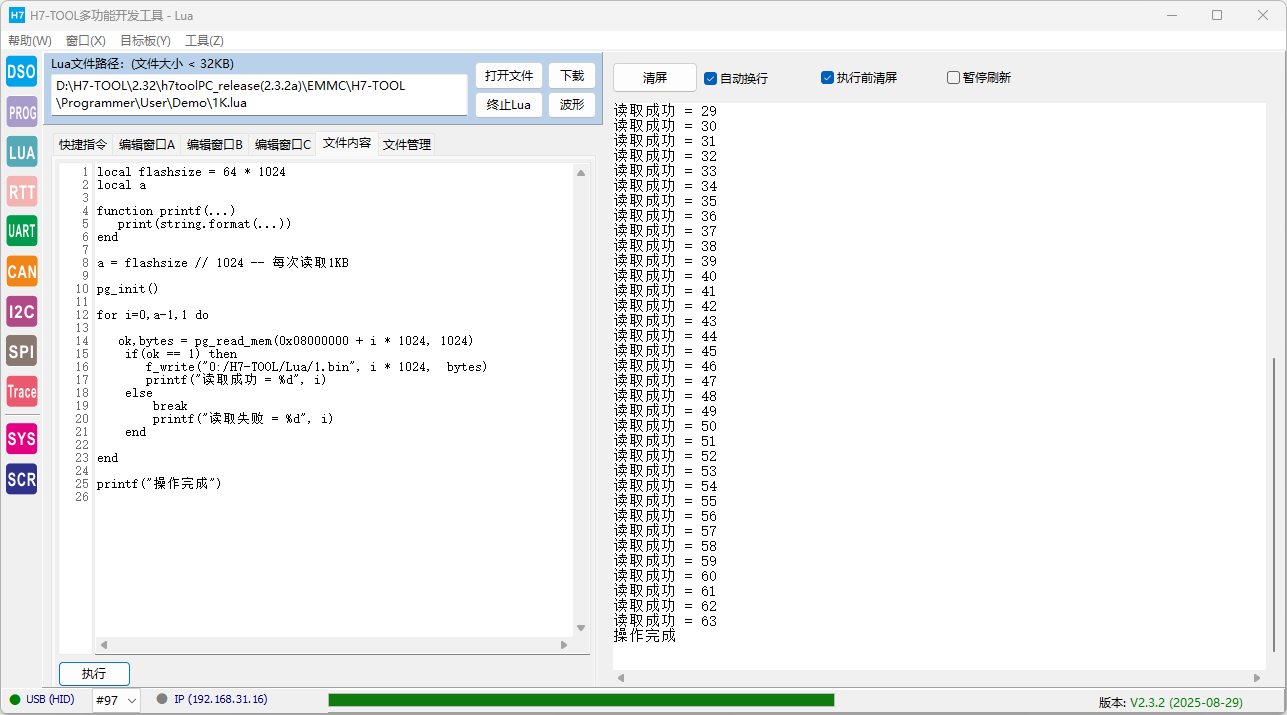Viewport: 1287px width, 715px height.
Task: Switch to the 文件管理 tab
Action: (407, 145)
